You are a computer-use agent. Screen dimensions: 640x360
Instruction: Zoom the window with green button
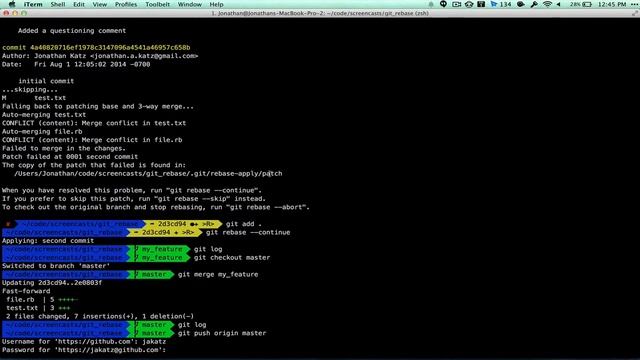pos(24,13)
